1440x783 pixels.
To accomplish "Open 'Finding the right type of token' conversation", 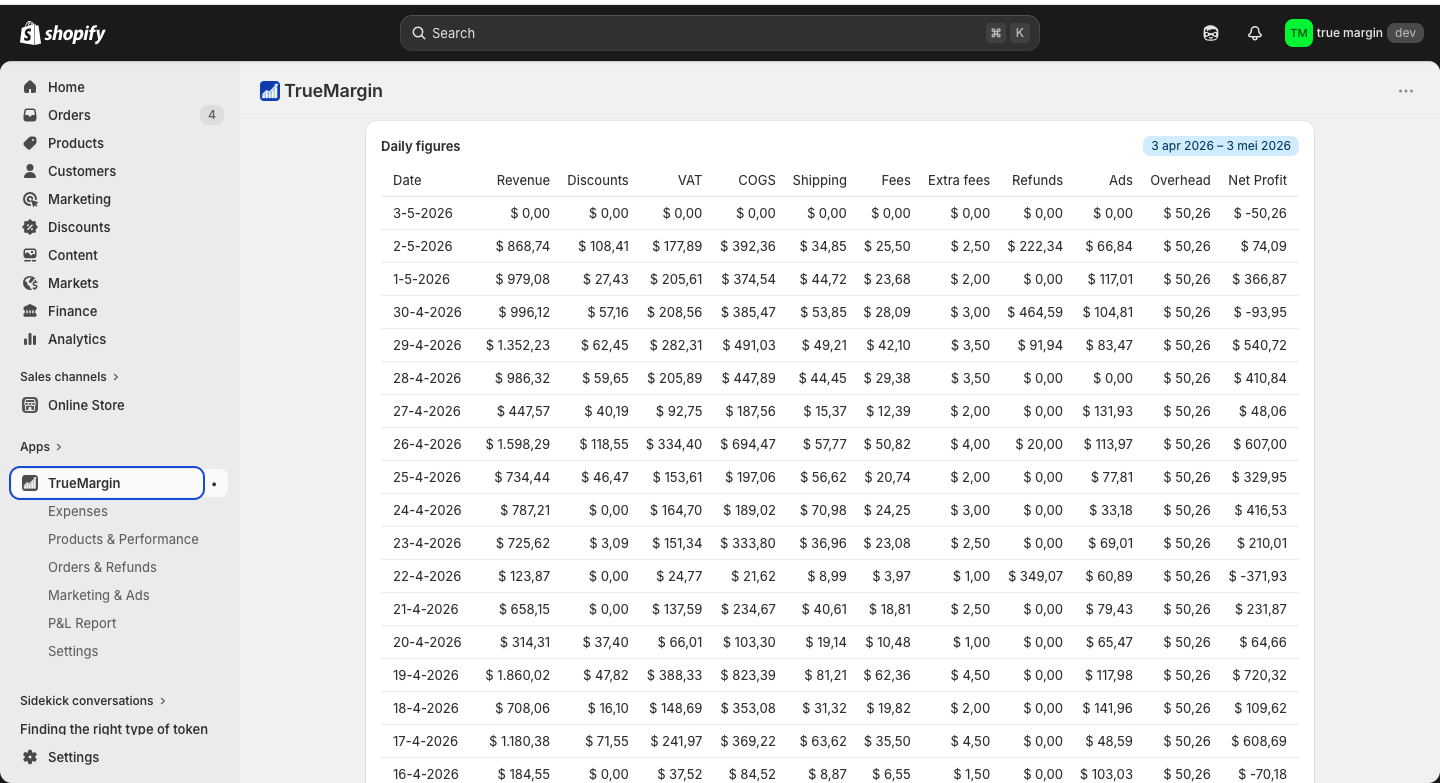I will [x=114, y=729].
